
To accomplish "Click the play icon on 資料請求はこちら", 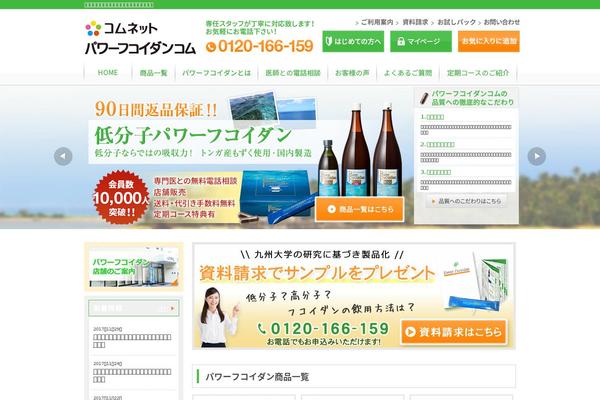I will 411,332.
